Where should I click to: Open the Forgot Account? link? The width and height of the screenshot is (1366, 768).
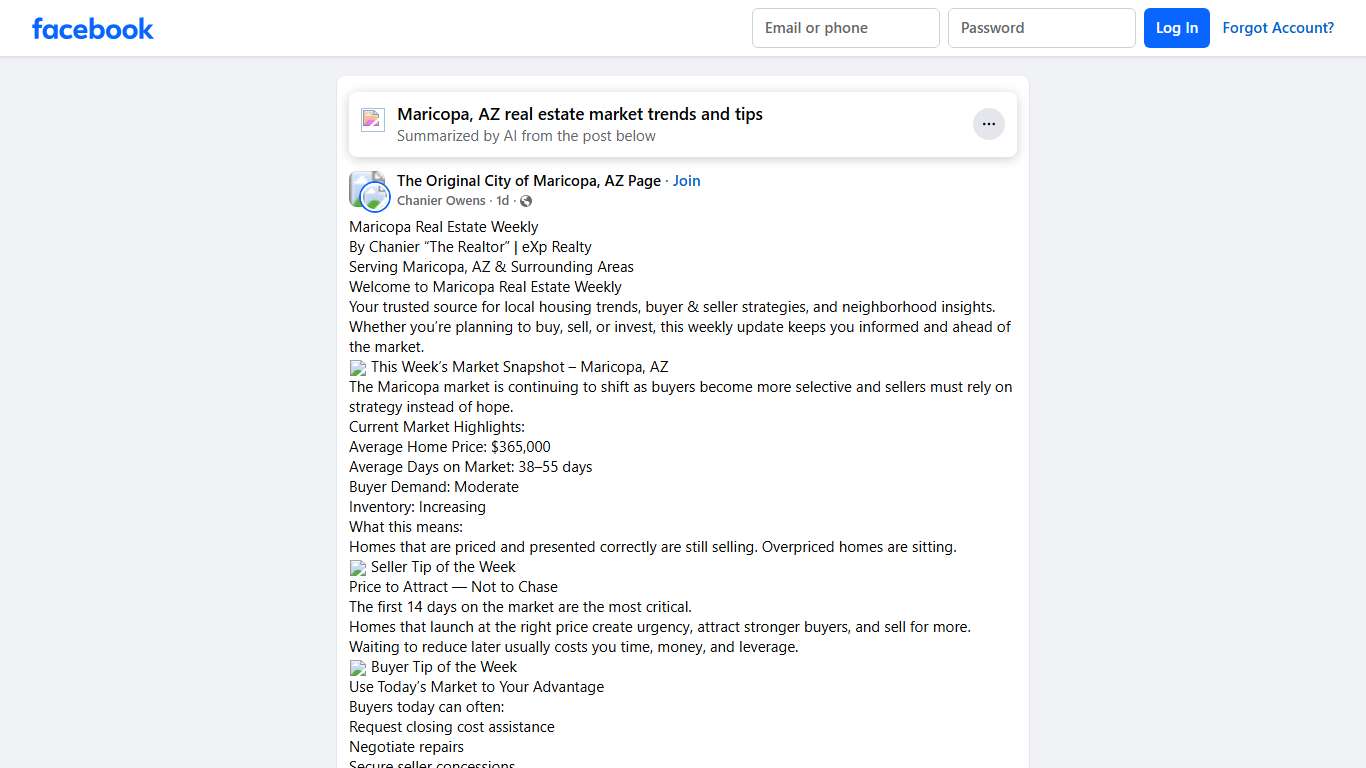[x=1278, y=28]
